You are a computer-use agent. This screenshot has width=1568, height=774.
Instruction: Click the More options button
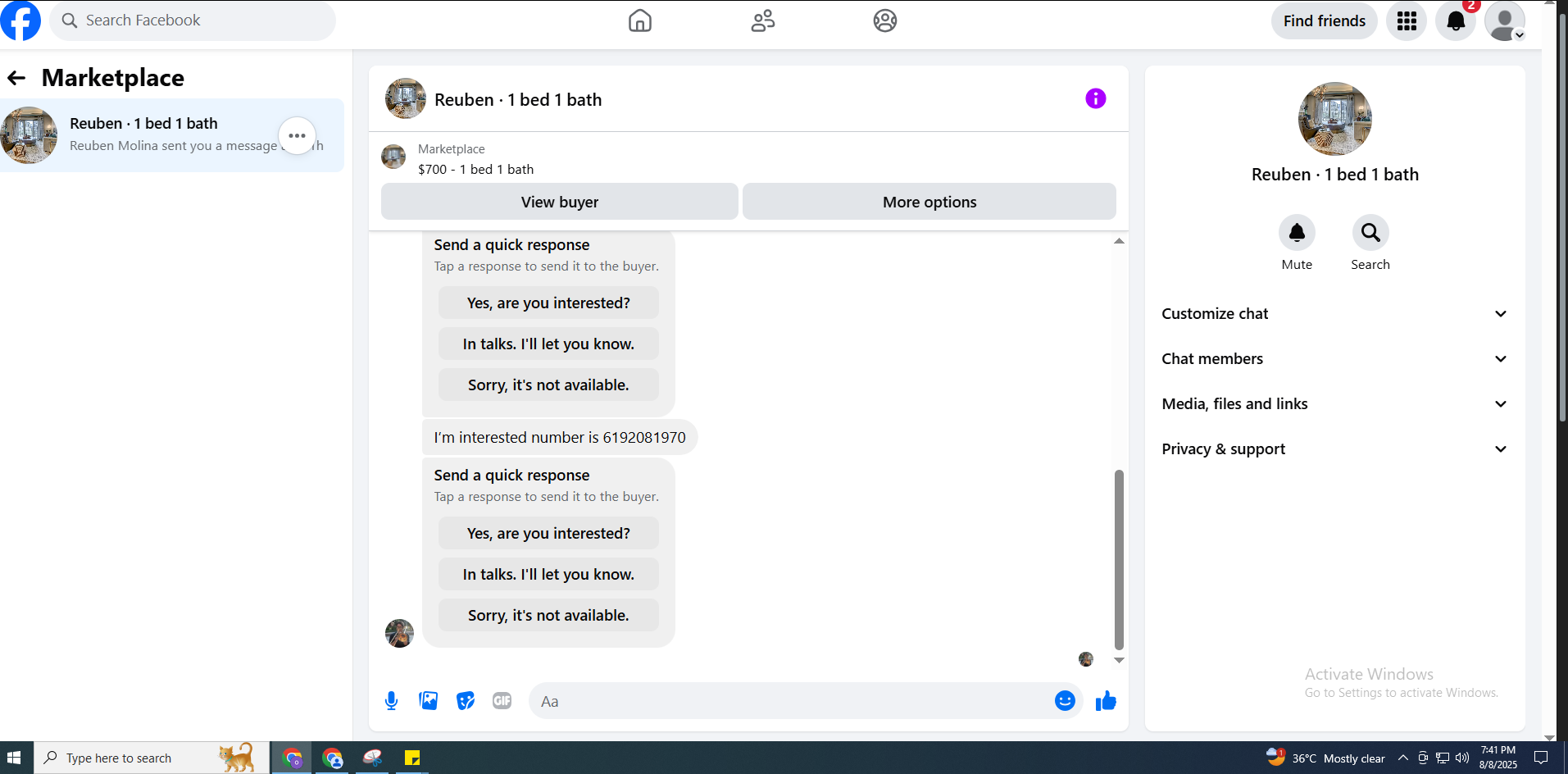[x=929, y=202]
